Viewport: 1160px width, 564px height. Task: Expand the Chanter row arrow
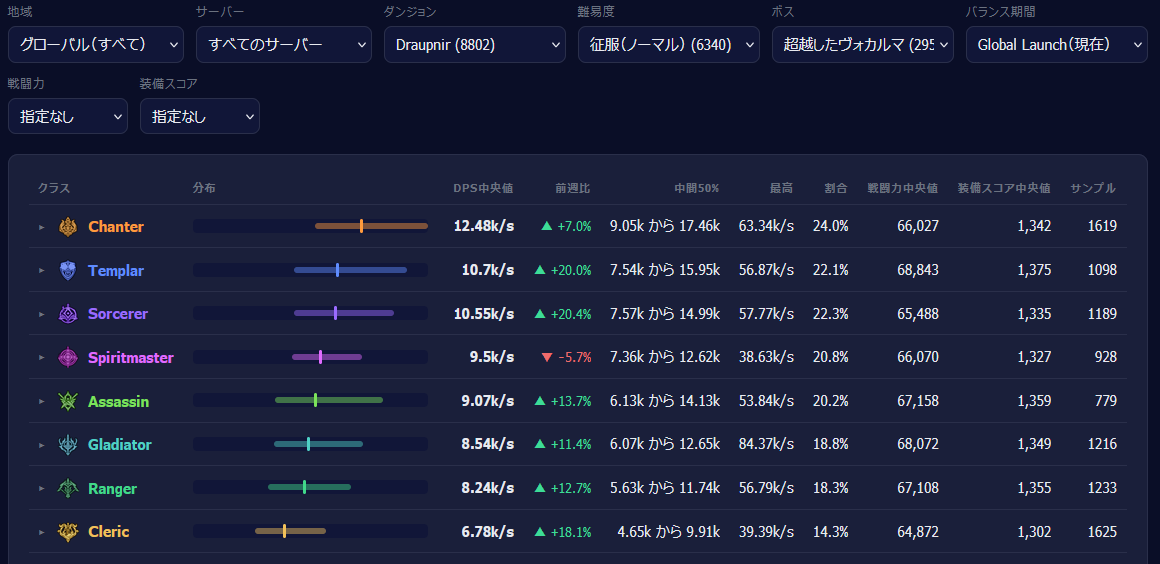(41, 227)
